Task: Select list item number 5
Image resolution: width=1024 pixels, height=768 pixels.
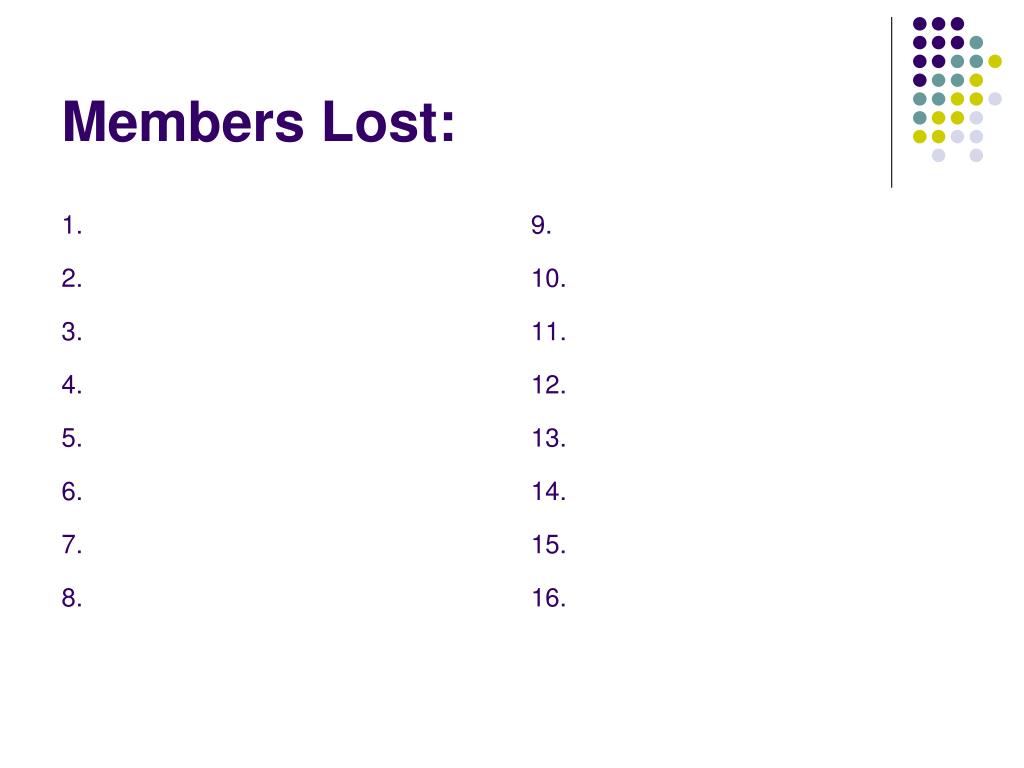Action: (72, 438)
